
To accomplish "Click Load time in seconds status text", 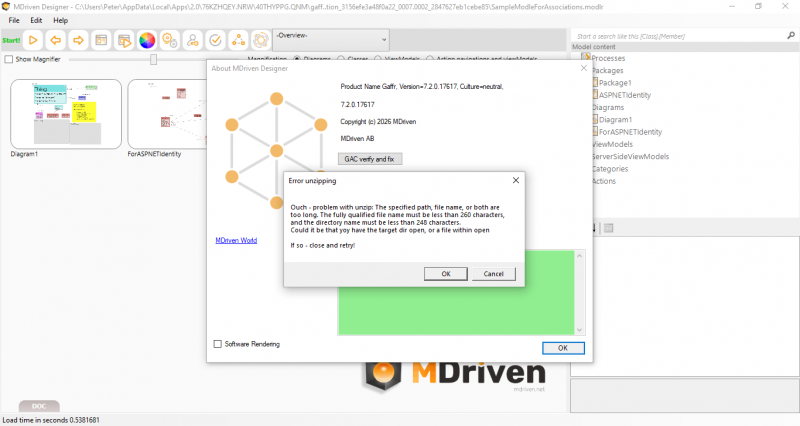I will click(51, 420).
